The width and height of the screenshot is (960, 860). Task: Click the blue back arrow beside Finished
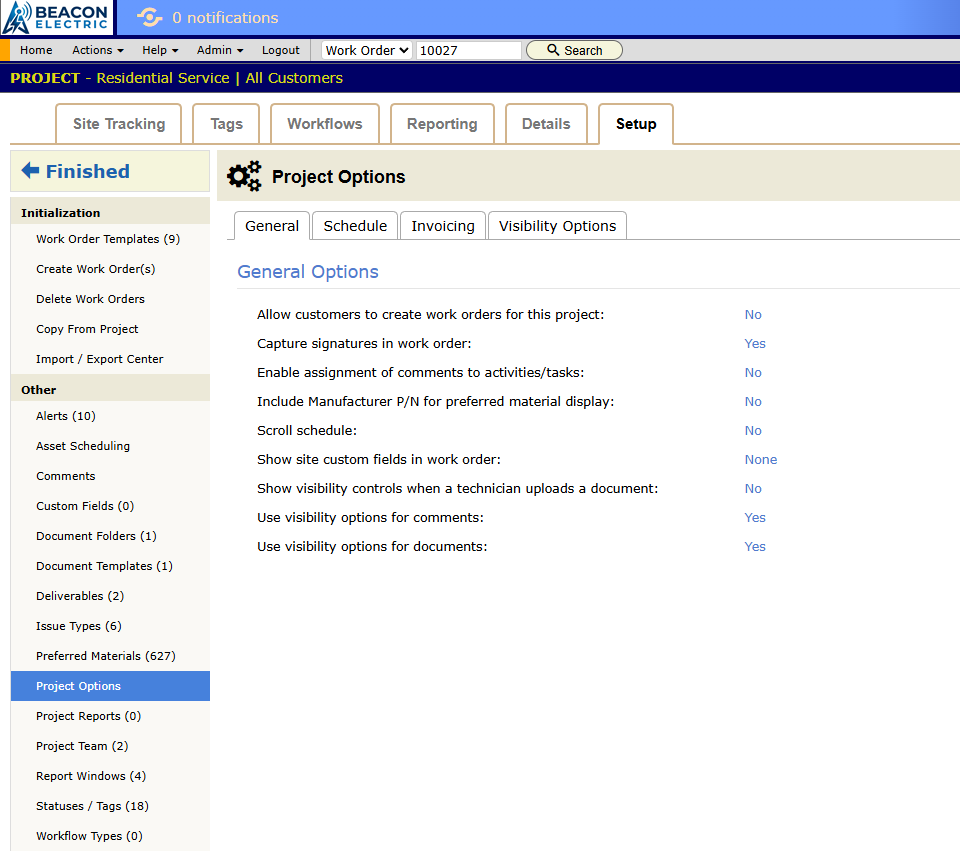pyautogui.click(x=30, y=171)
